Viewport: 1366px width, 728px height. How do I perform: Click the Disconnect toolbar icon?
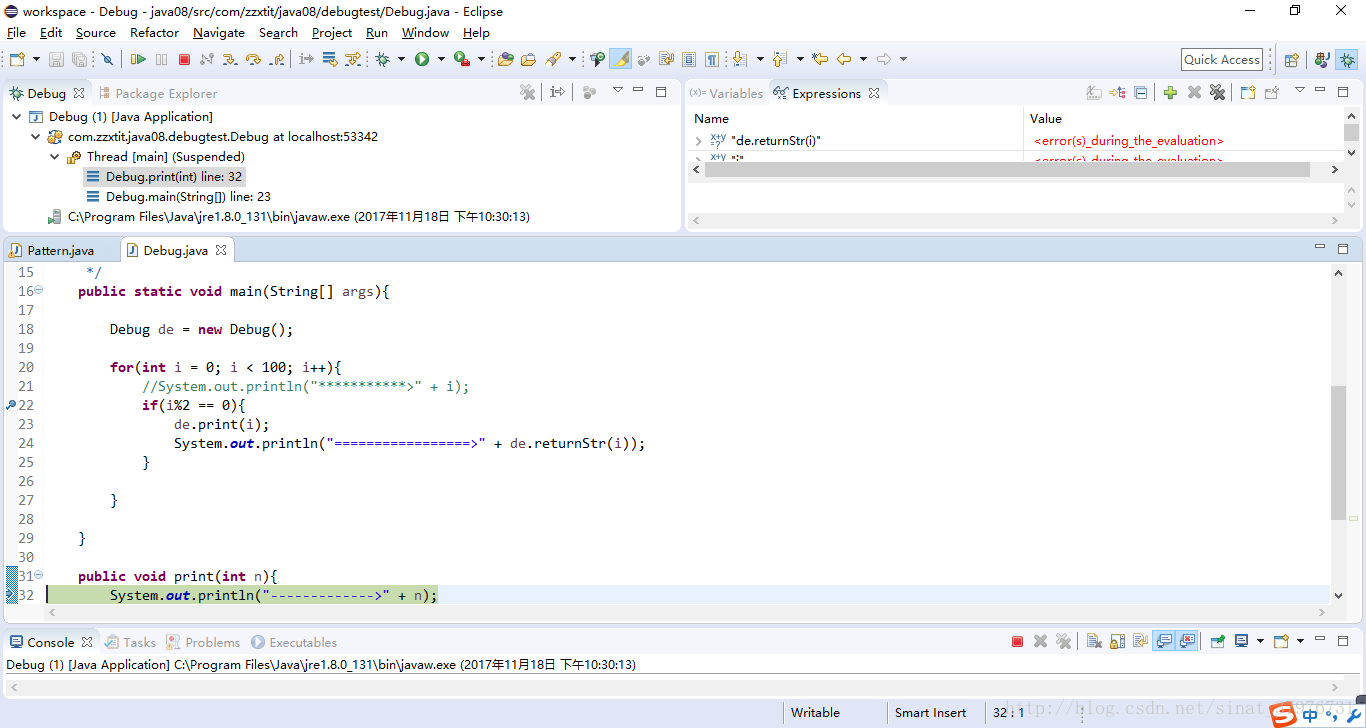(207, 59)
